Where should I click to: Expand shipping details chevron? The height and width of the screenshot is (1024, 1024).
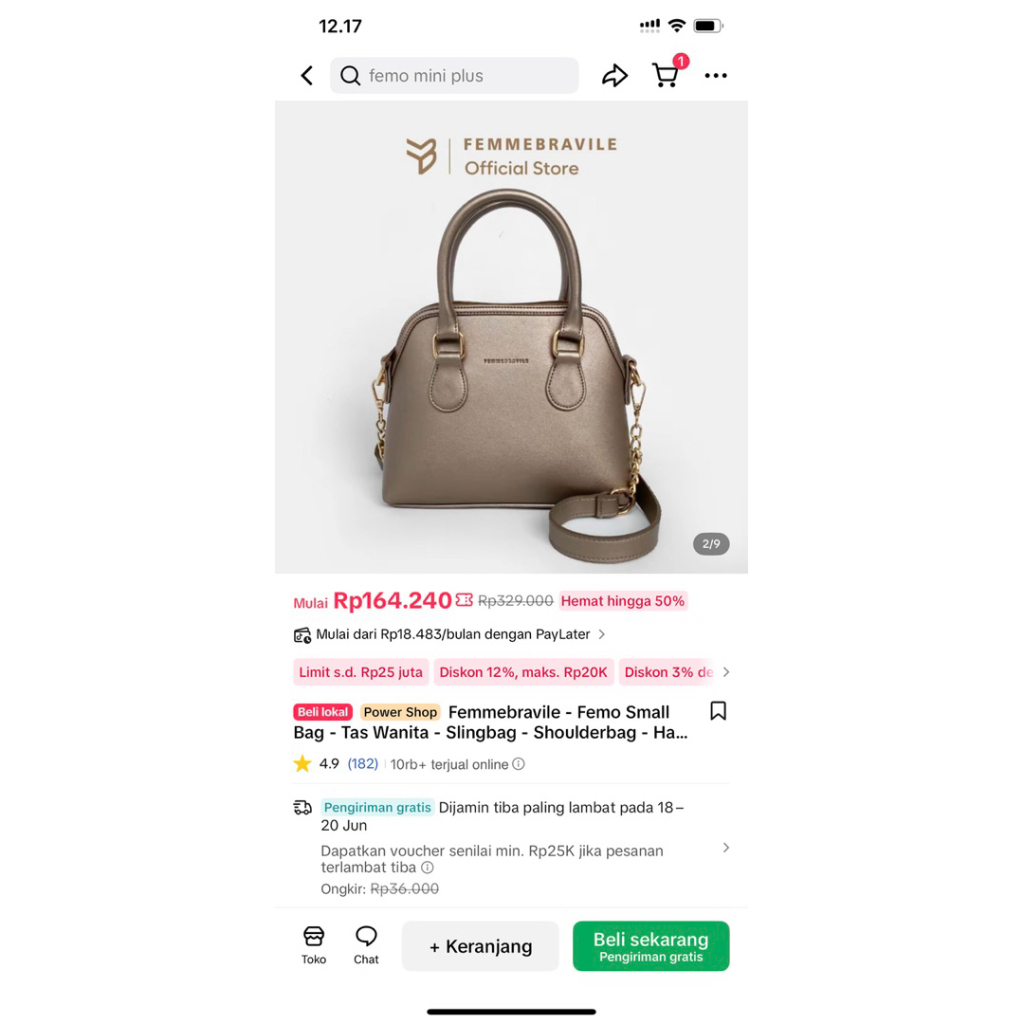click(726, 848)
